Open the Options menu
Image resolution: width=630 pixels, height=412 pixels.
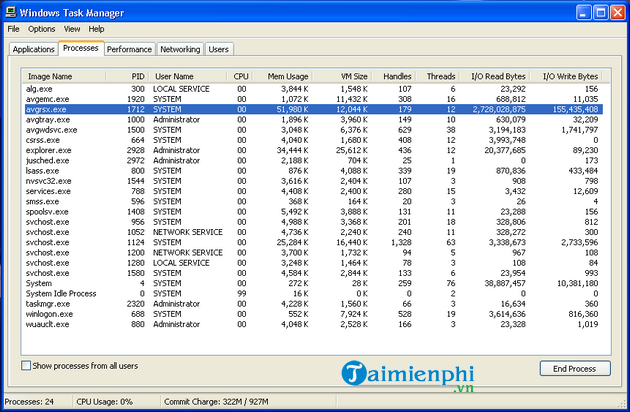tap(41, 29)
